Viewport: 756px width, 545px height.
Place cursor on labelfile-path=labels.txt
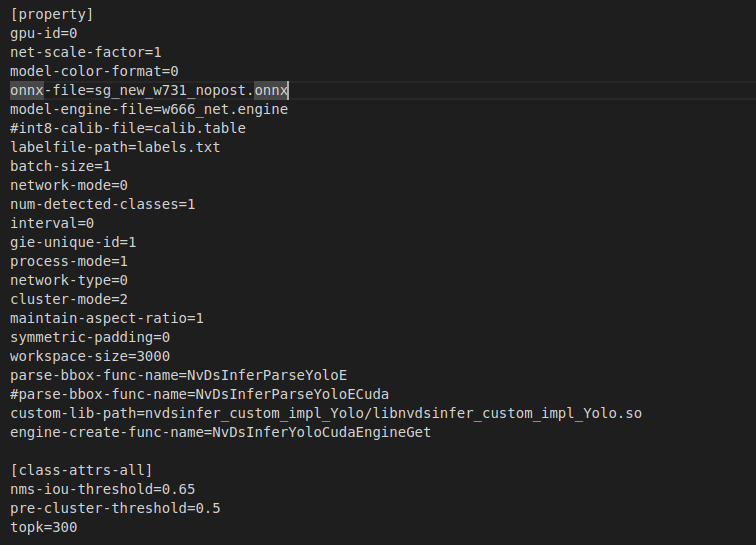pyautogui.click(x=115, y=147)
